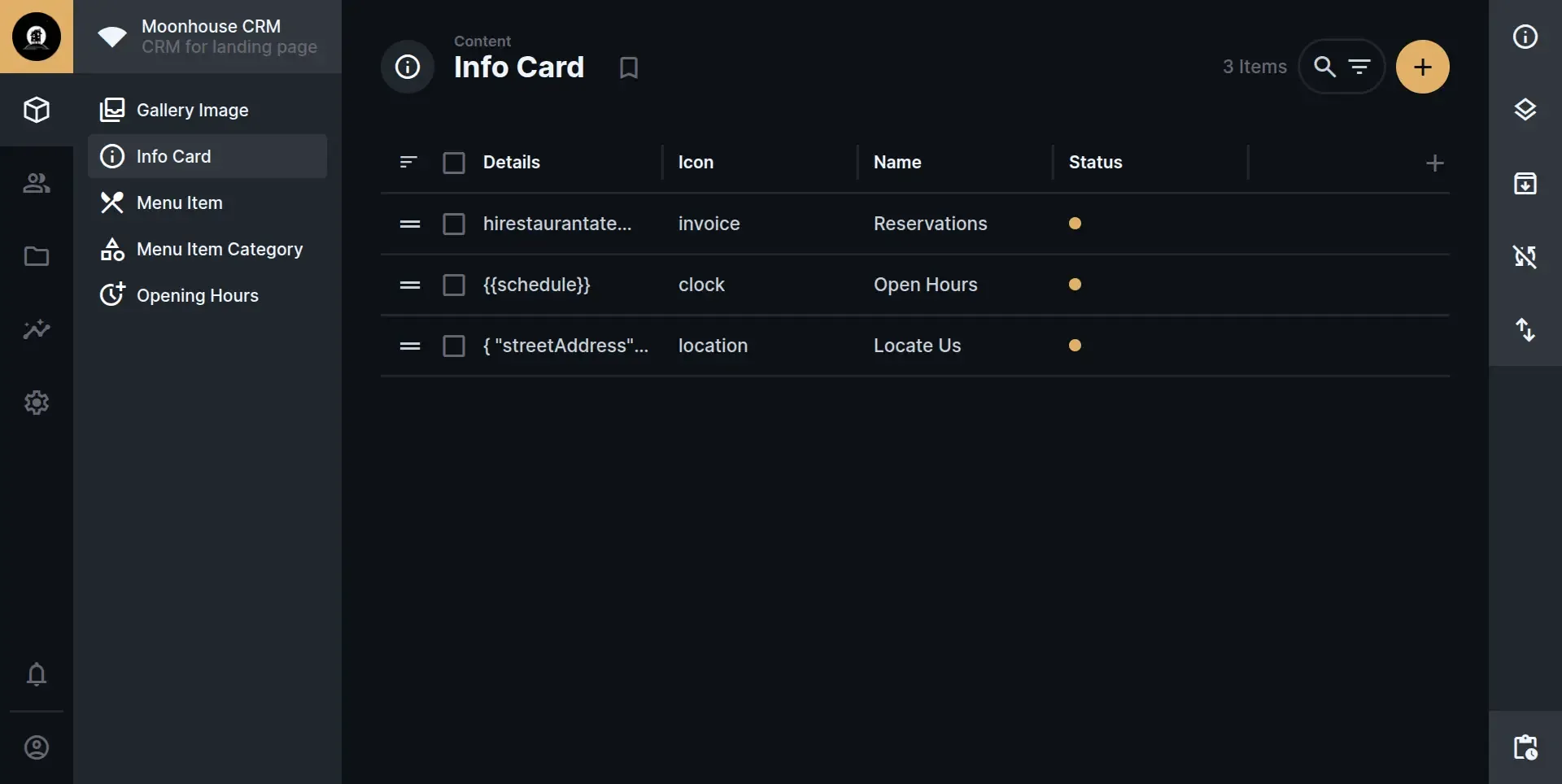The image size is (1562, 784).
Task: Toggle the select-all checkbox in table header
Action: pos(454,163)
